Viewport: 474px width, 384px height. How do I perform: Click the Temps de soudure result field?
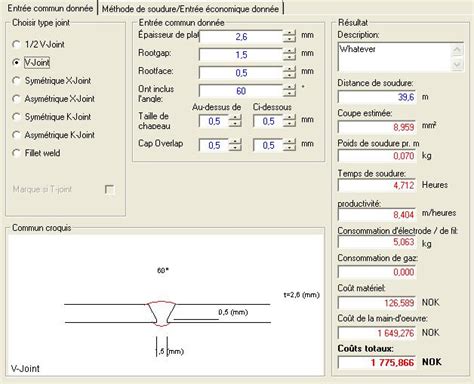click(377, 185)
